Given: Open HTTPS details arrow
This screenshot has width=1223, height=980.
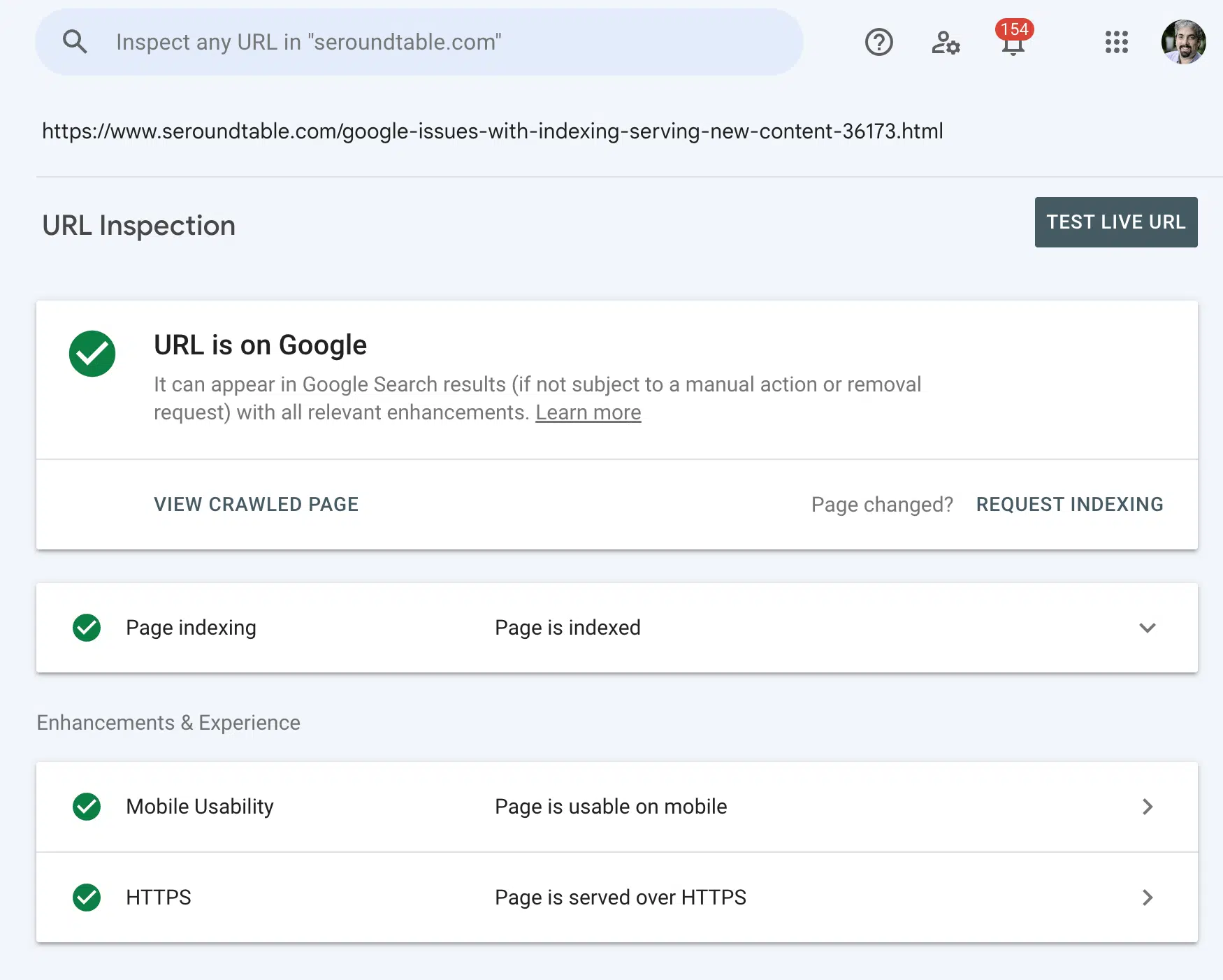Looking at the screenshot, I should tap(1147, 898).
